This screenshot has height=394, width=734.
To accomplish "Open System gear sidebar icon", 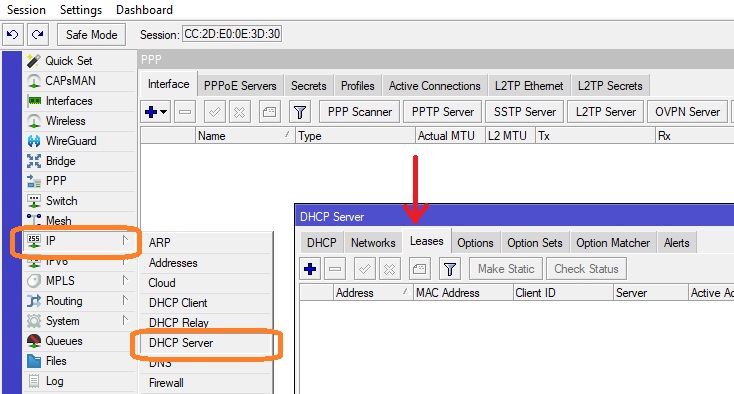I will 34,321.
